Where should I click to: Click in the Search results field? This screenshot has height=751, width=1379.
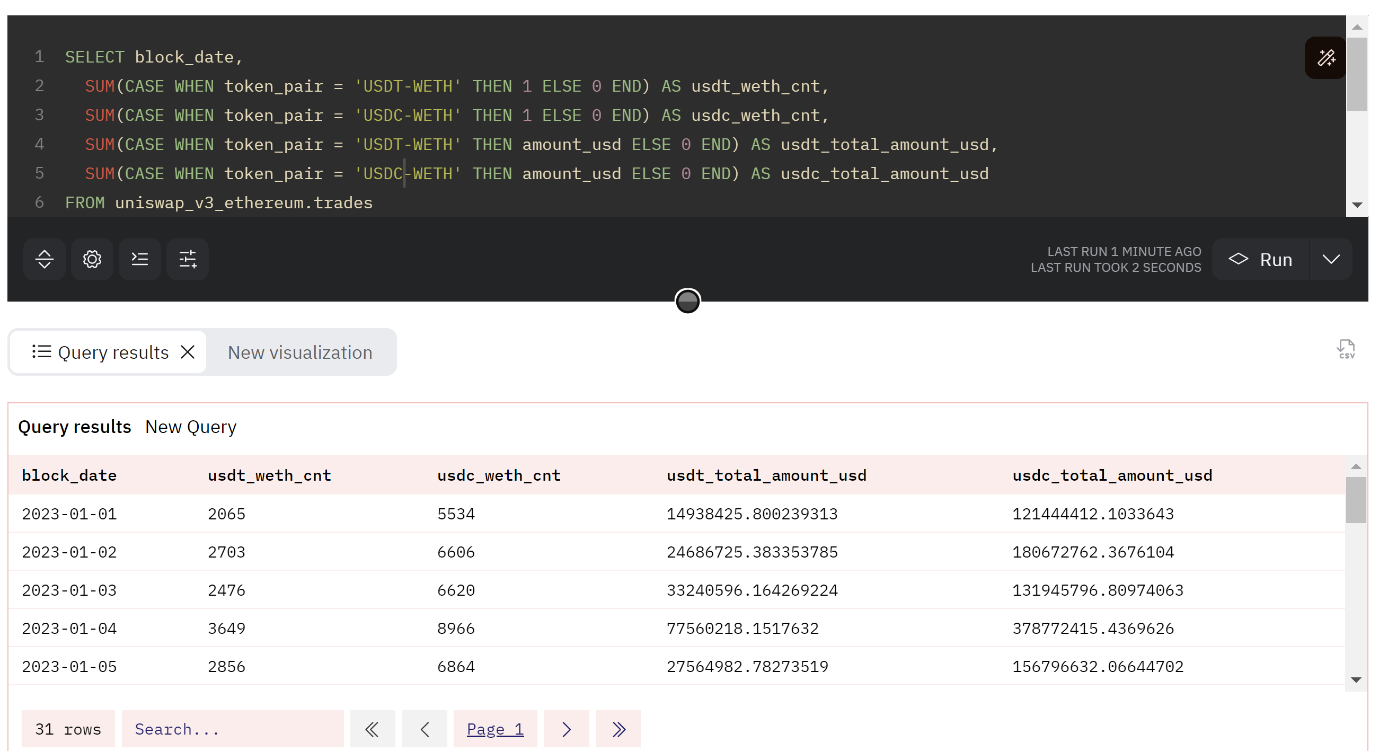pos(233,729)
